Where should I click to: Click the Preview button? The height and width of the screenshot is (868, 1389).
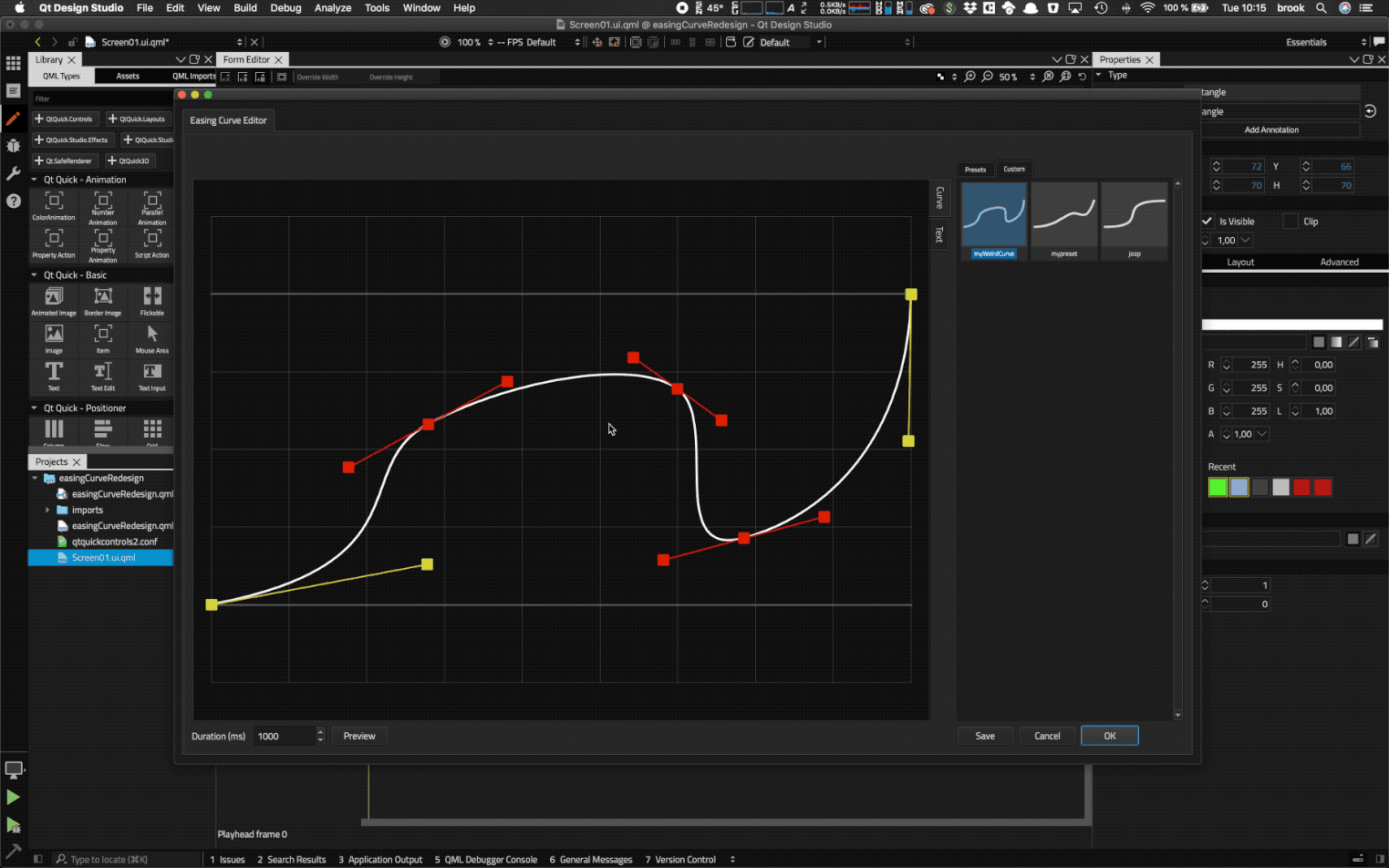(359, 736)
